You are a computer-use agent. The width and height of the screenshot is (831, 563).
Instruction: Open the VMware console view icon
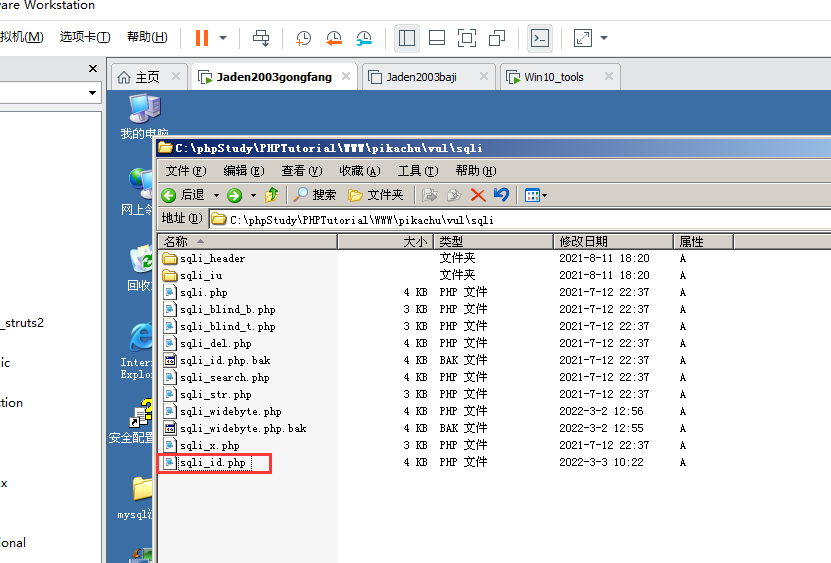pyautogui.click(x=539, y=38)
